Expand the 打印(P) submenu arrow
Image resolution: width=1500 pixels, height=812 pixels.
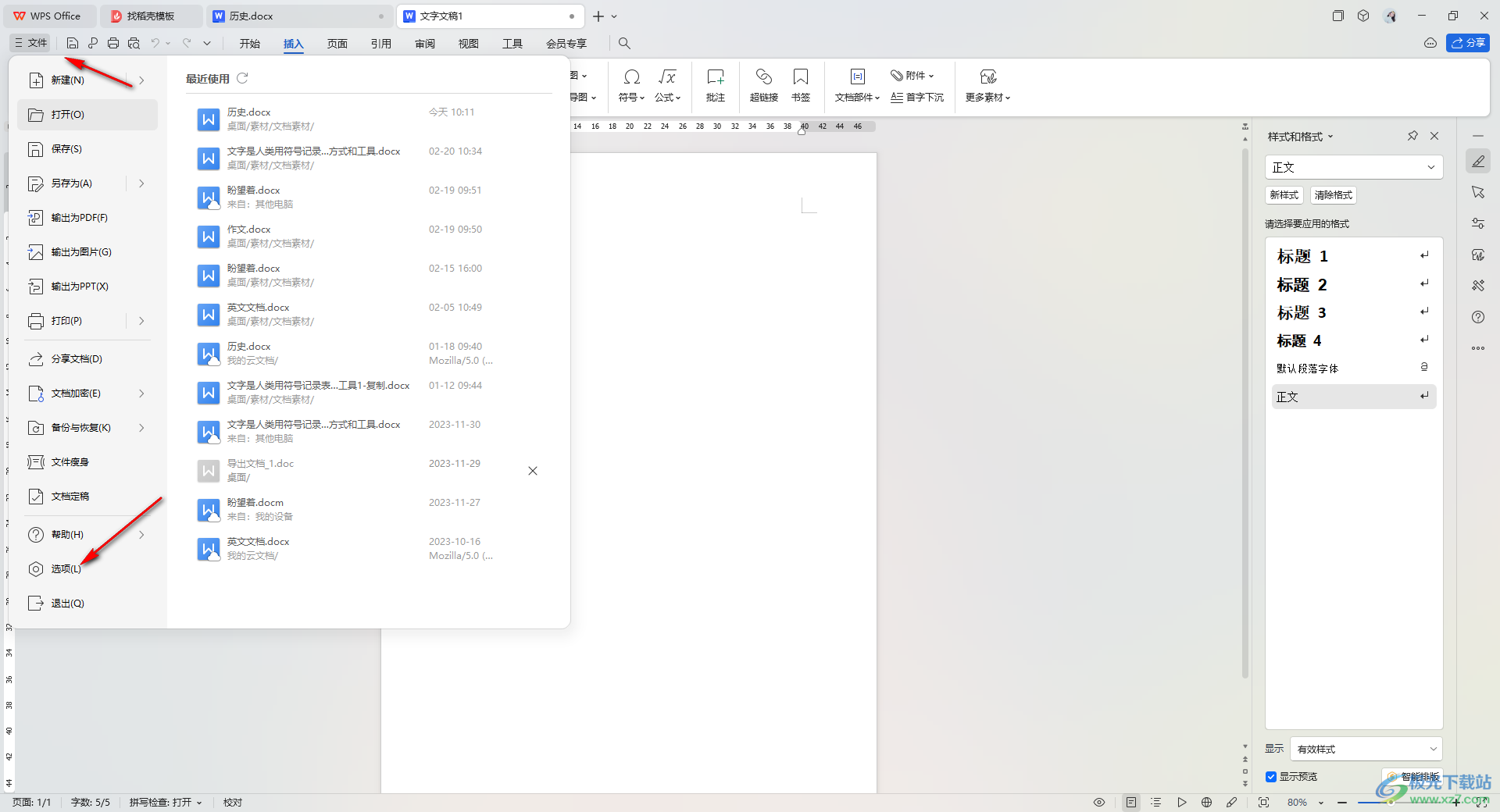click(141, 321)
